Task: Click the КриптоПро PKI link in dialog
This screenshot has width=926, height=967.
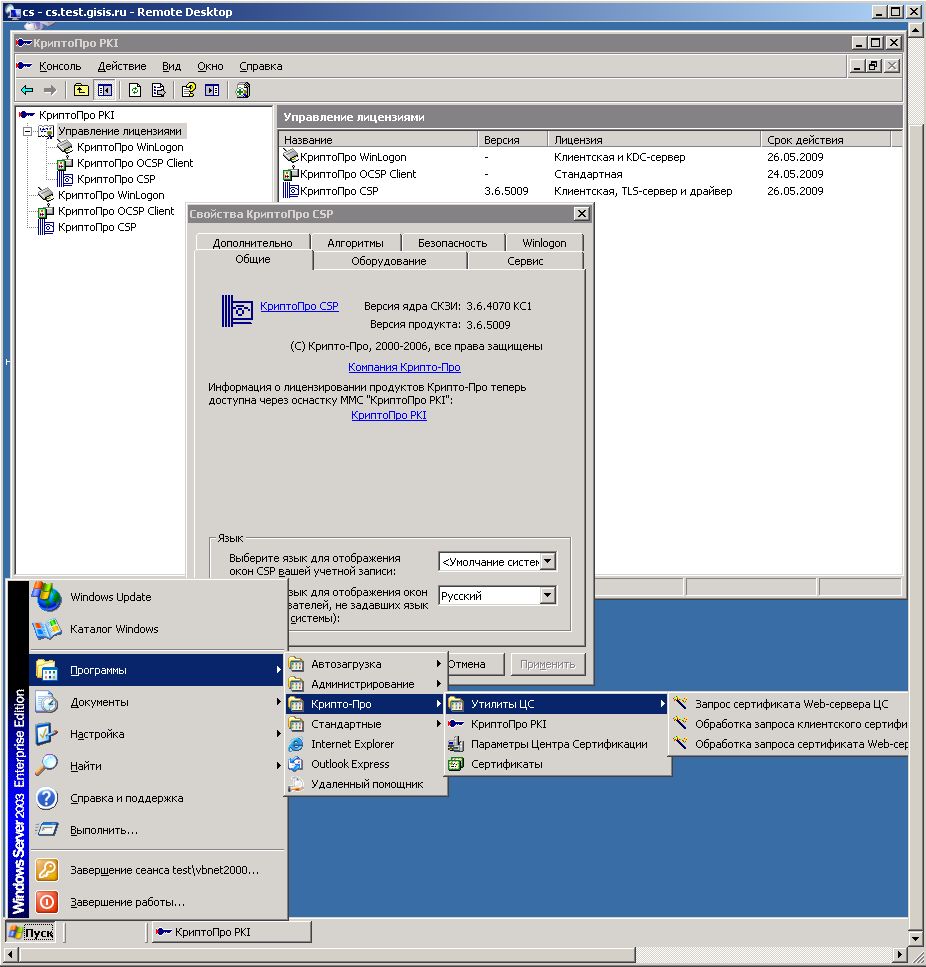Action: click(x=389, y=415)
